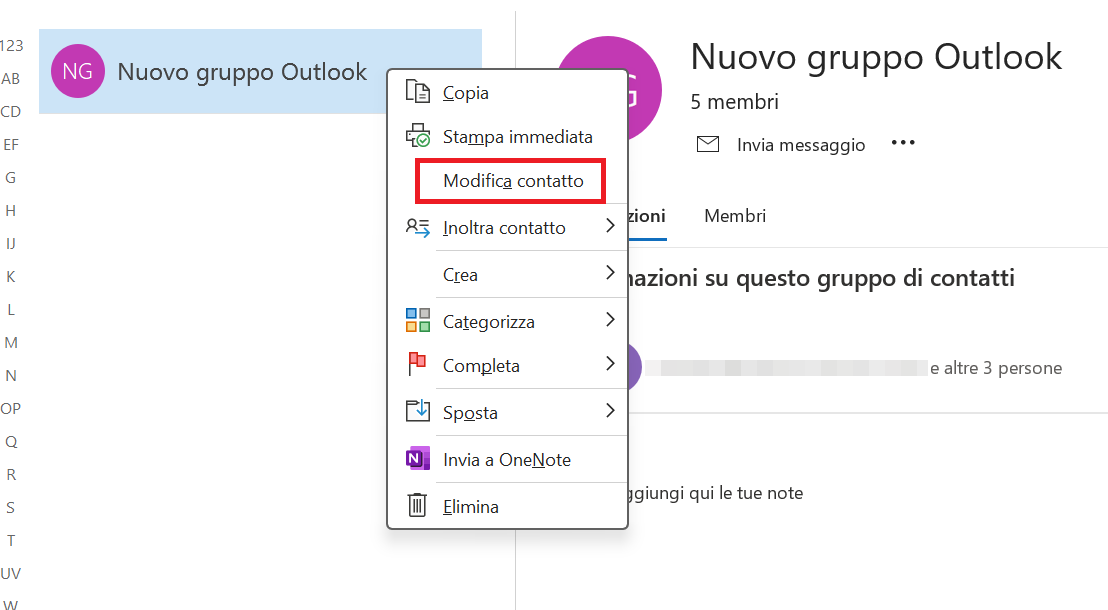The height and width of the screenshot is (610, 1108).
Task: Jump to index letter H
Action: (11, 210)
